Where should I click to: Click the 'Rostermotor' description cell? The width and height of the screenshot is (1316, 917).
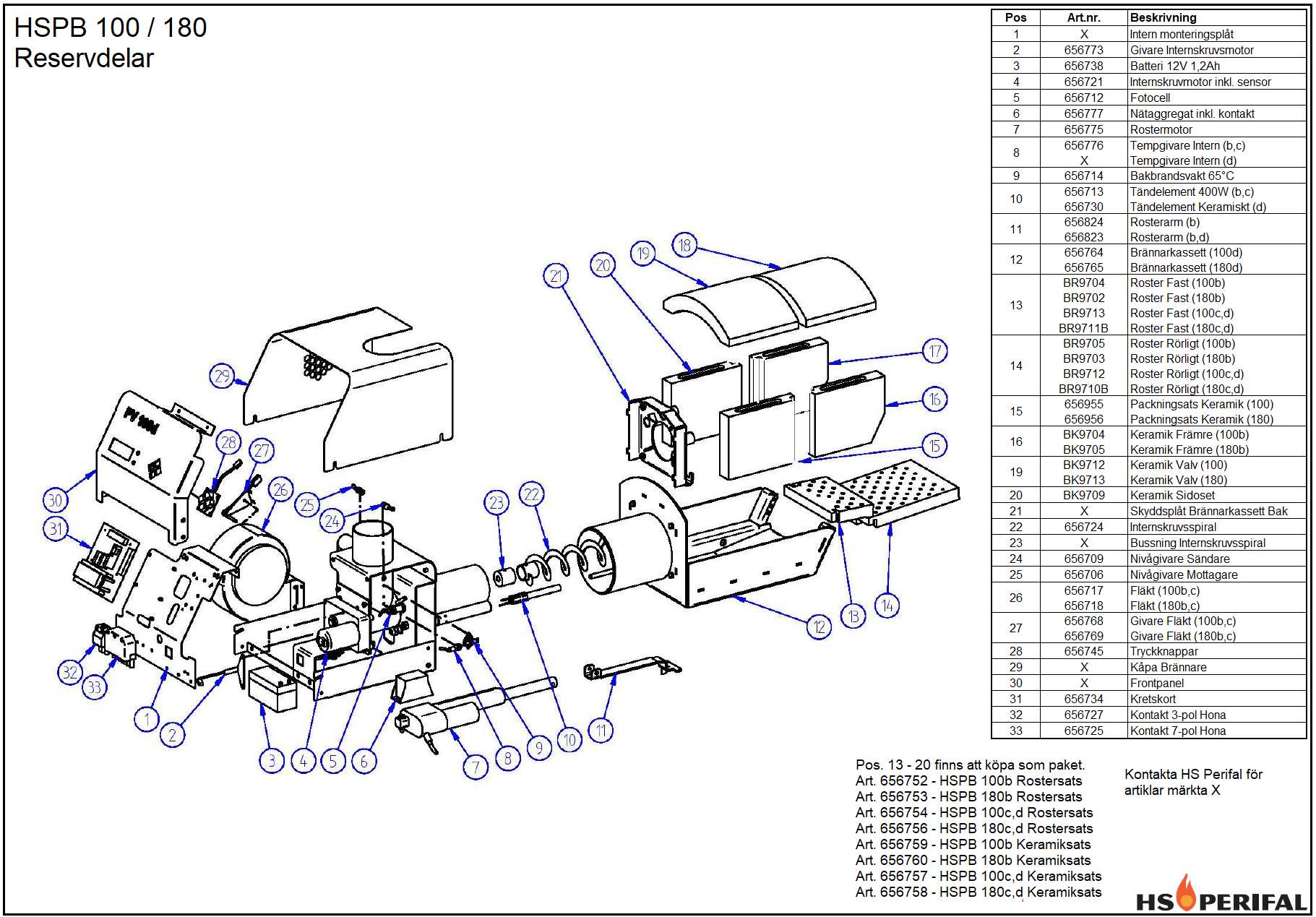pos(1217,129)
